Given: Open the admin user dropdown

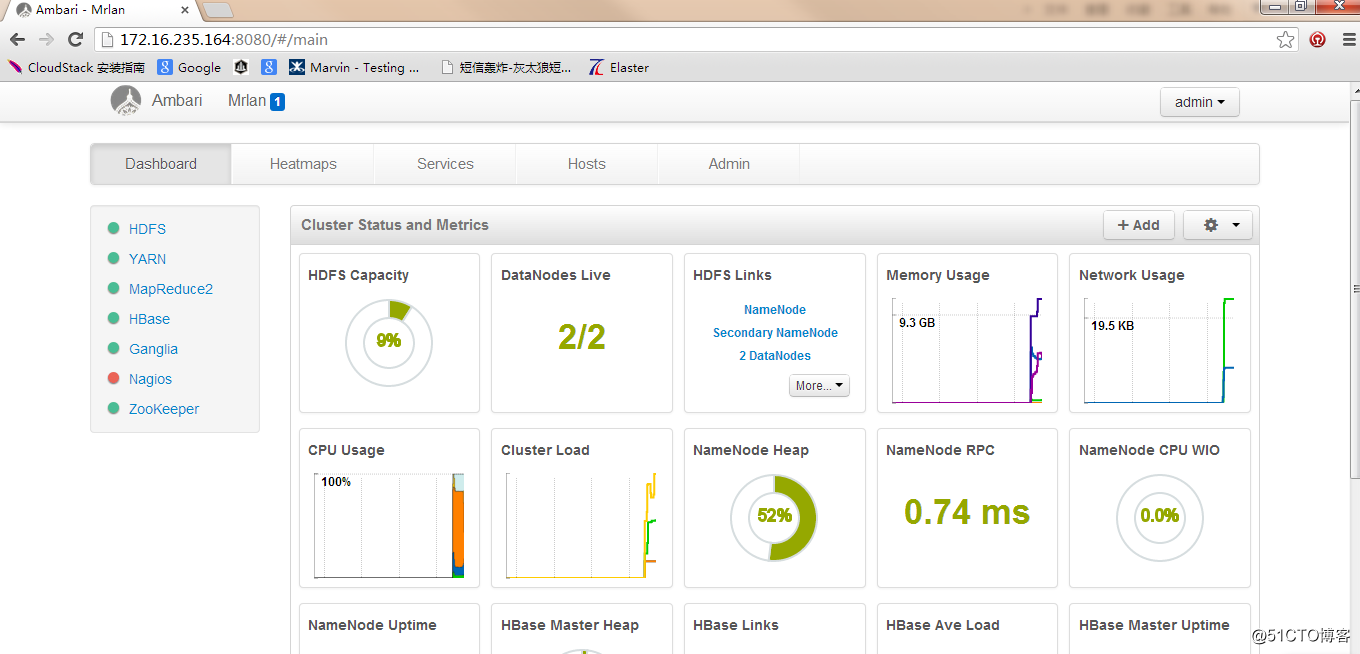Looking at the screenshot, I should [x=1199, y=102].
